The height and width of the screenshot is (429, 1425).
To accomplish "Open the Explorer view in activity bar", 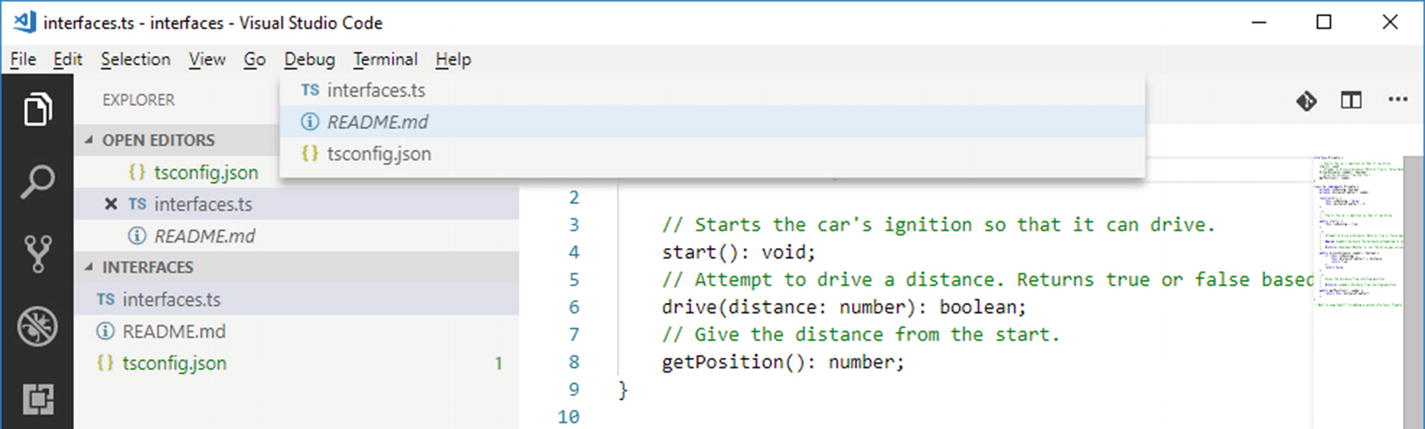I will (x=37, y=109).
